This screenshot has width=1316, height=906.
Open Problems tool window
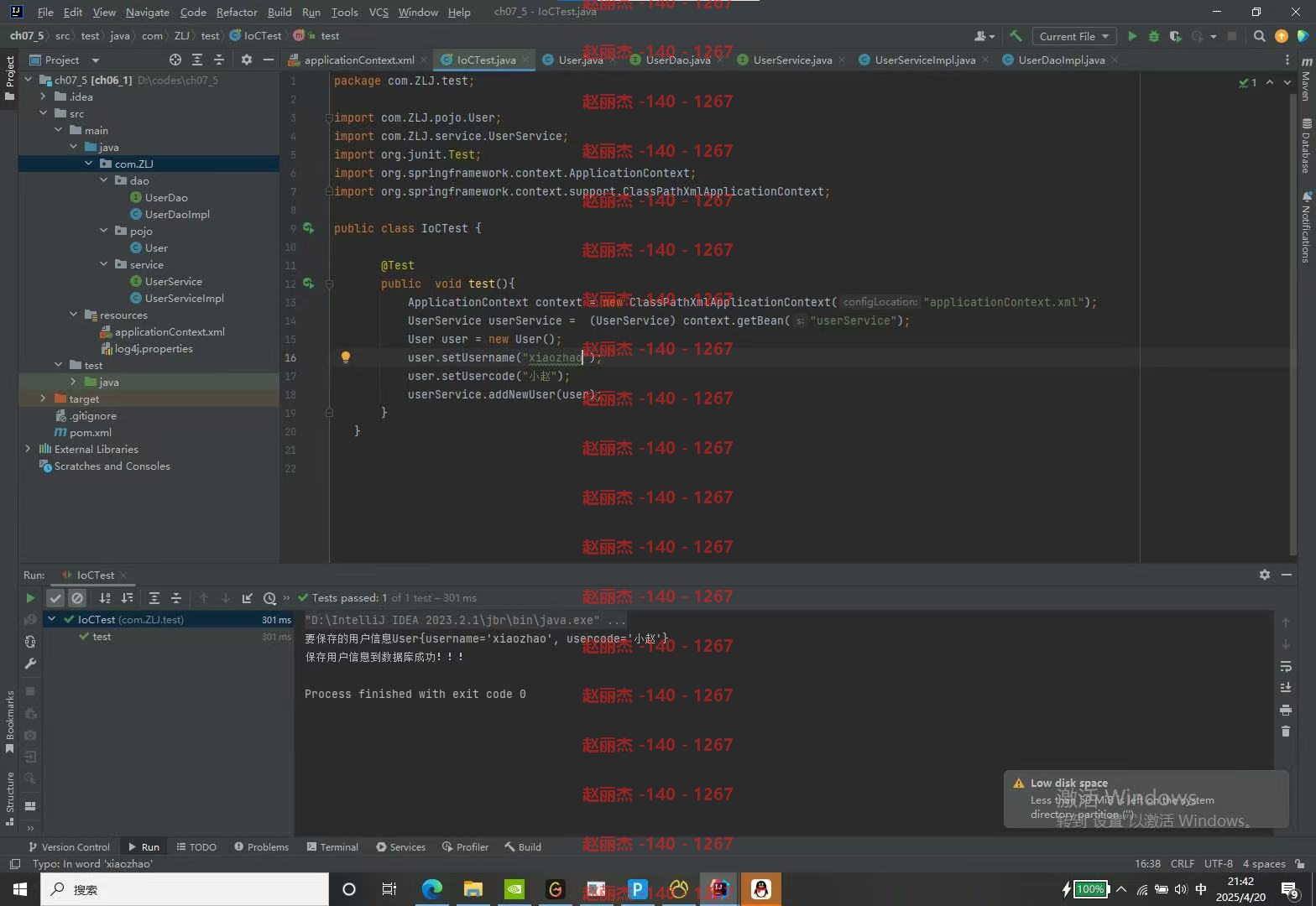coord(261,846)
